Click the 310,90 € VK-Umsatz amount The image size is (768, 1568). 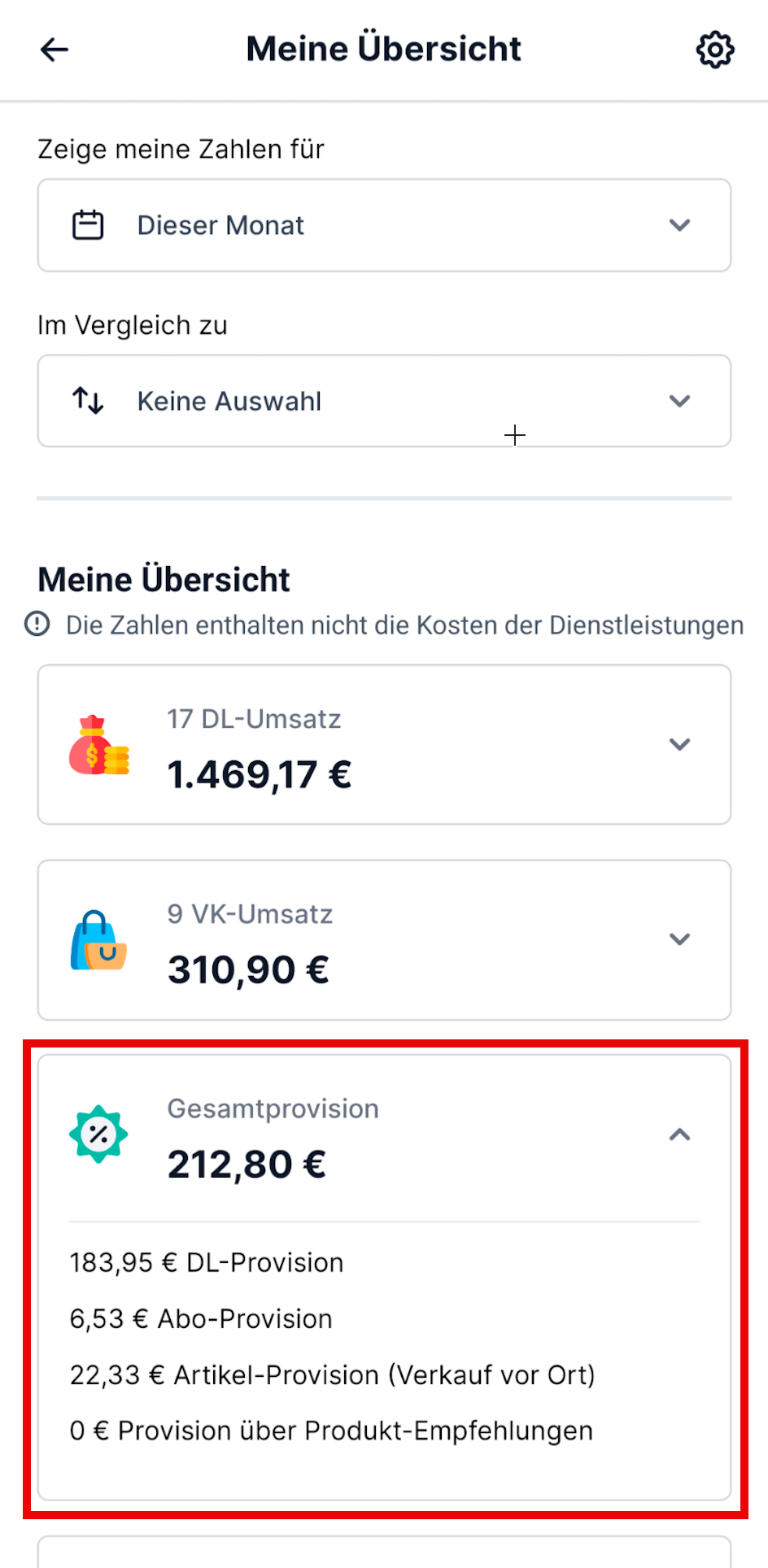coord(248,969)
